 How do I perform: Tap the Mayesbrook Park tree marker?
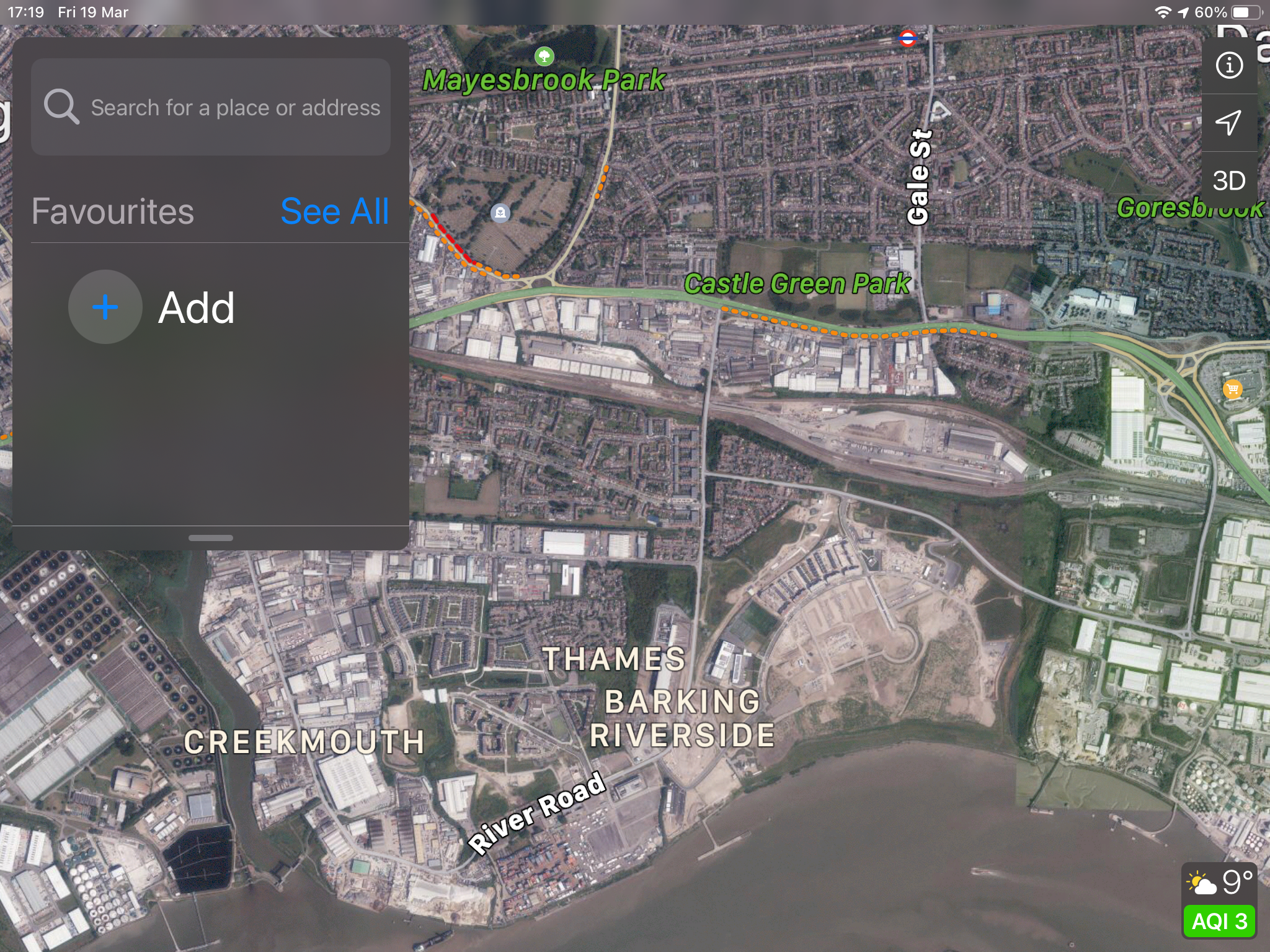pyautogui.click(x=544, y=56)
